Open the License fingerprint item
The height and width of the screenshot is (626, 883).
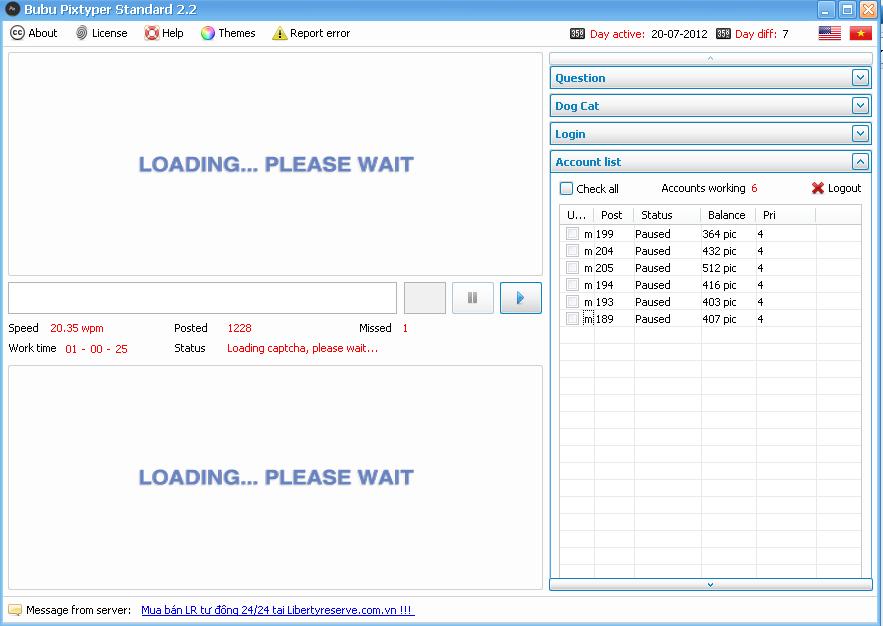tap(82, 33)
